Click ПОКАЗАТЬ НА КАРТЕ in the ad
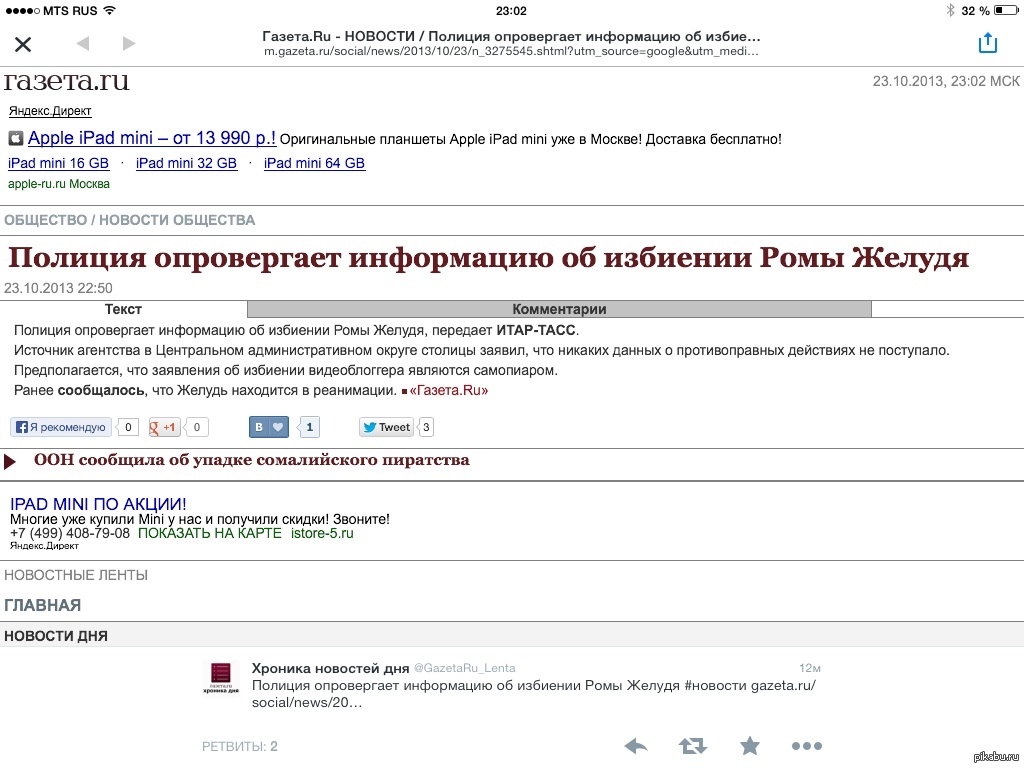 click(210, 533)
